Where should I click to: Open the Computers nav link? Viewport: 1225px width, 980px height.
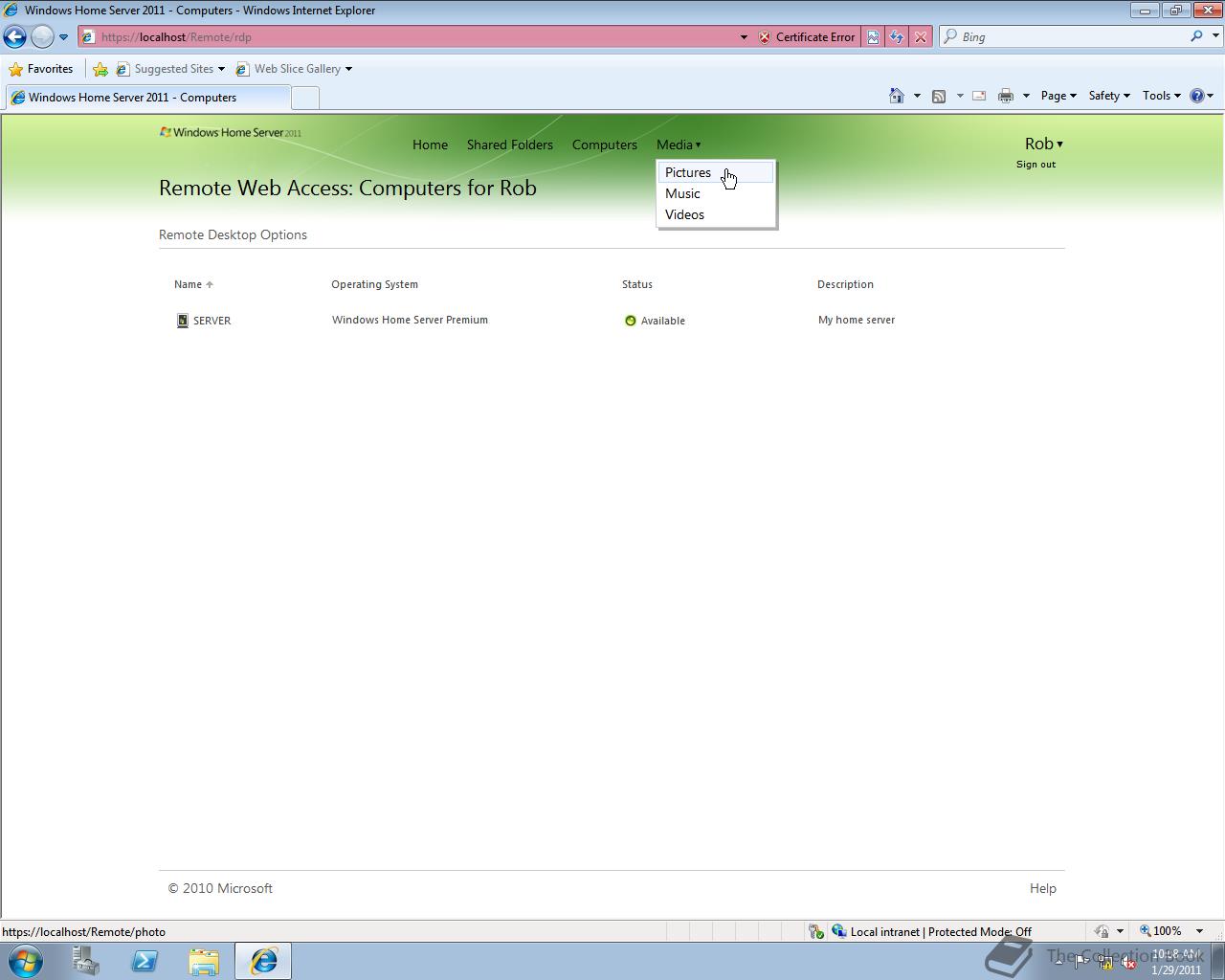pyautogui.click(x=604, y=145)
